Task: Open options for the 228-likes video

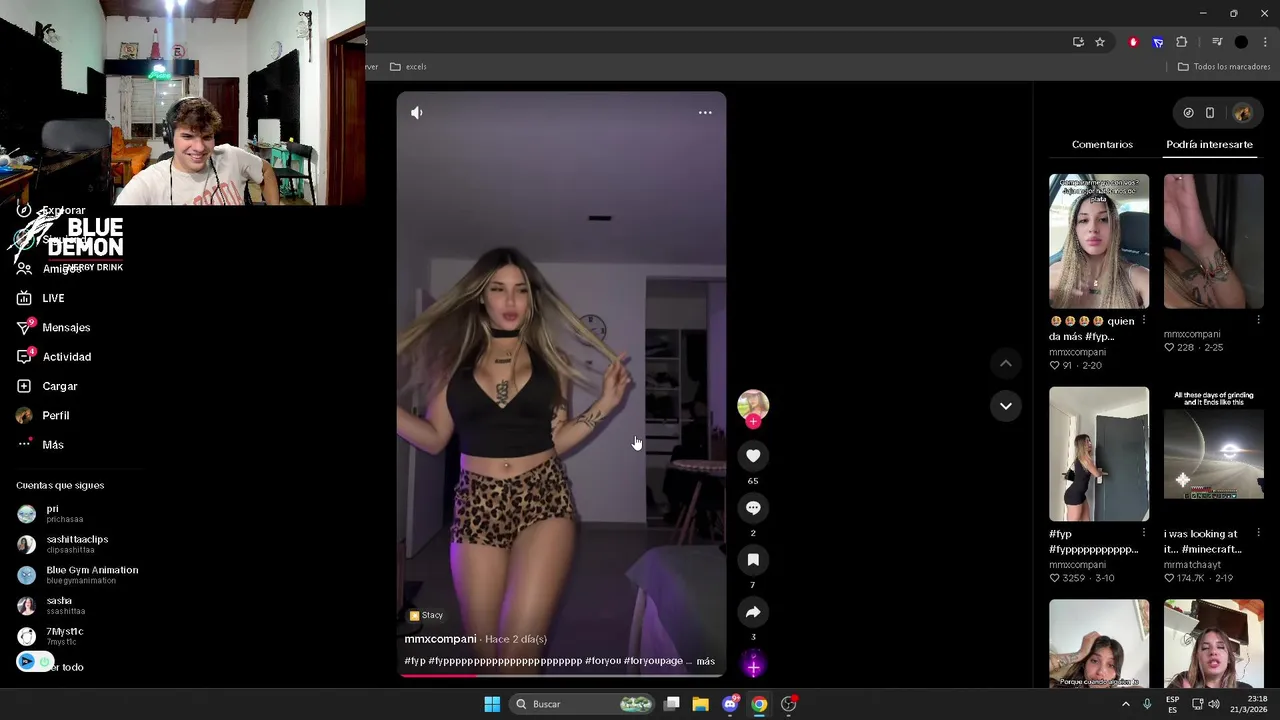Action: [1258, 321]
